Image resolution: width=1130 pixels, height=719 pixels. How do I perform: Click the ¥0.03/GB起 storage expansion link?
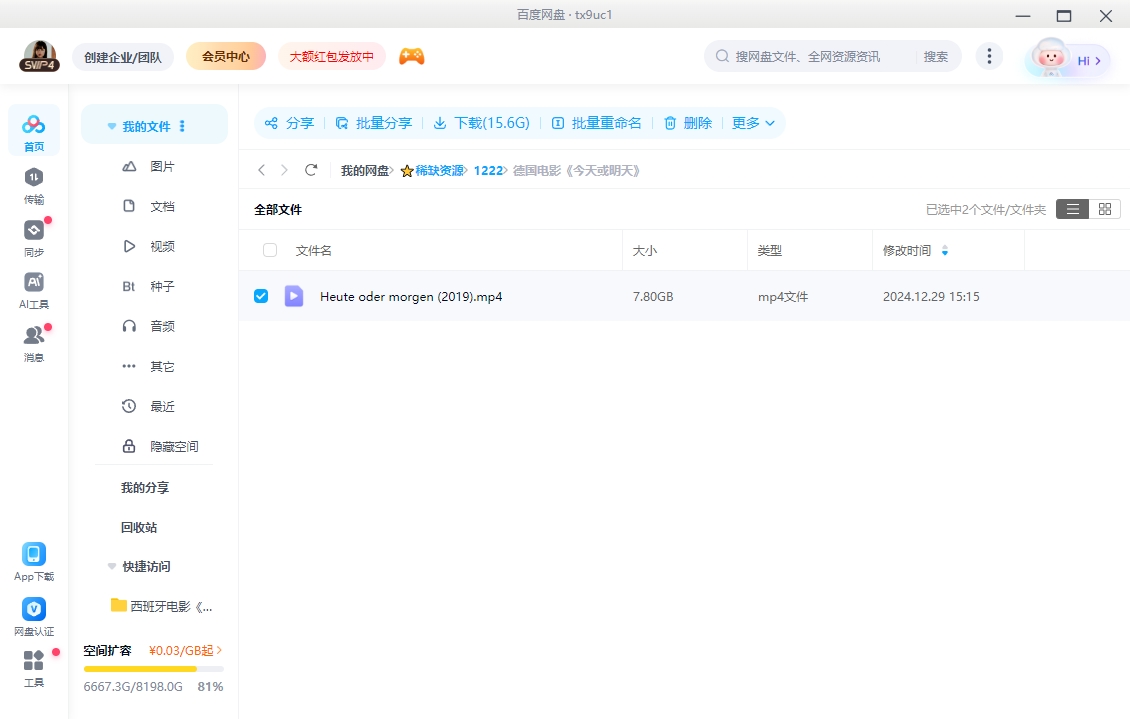pyautogui.click(x=185, y=650)
